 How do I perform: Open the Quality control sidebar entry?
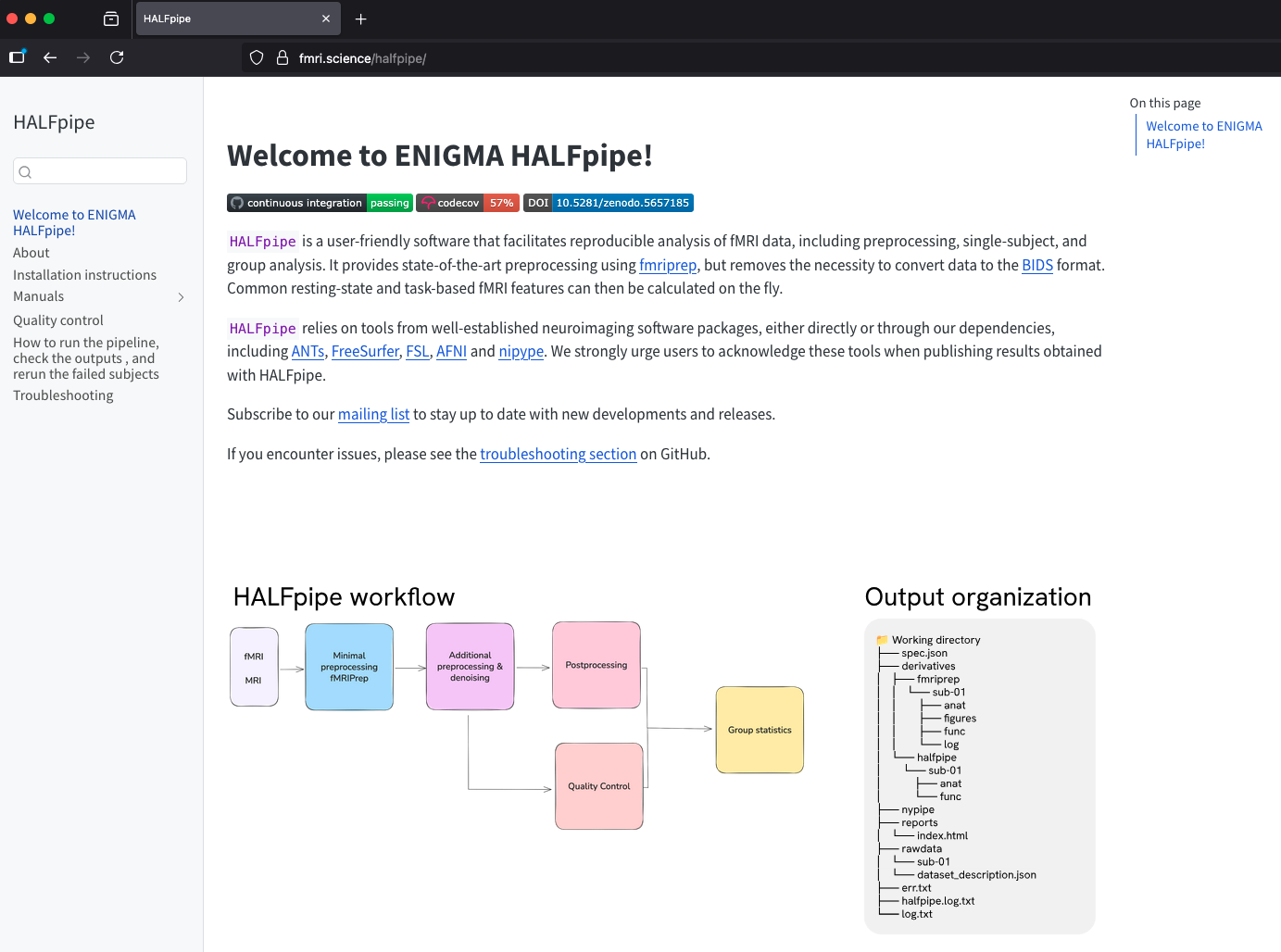pos(57,319)
